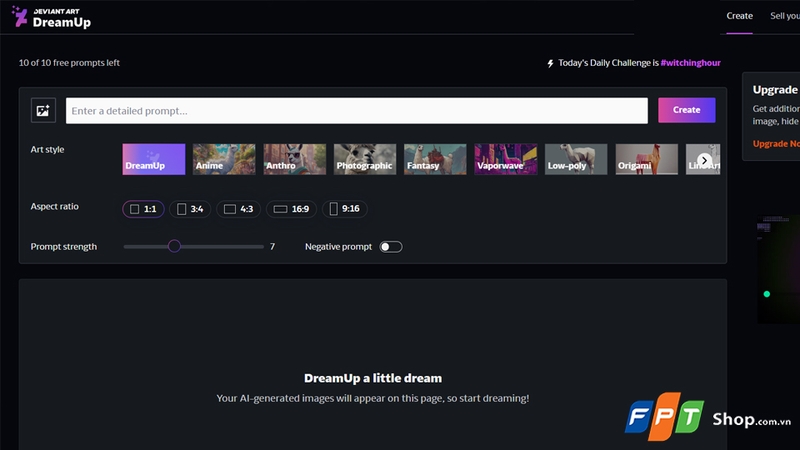Image resolution: width=800 pixels, height=450 pixels.
Task: Open the image upload icon beside prompt
Action: (x=43, y=110)
